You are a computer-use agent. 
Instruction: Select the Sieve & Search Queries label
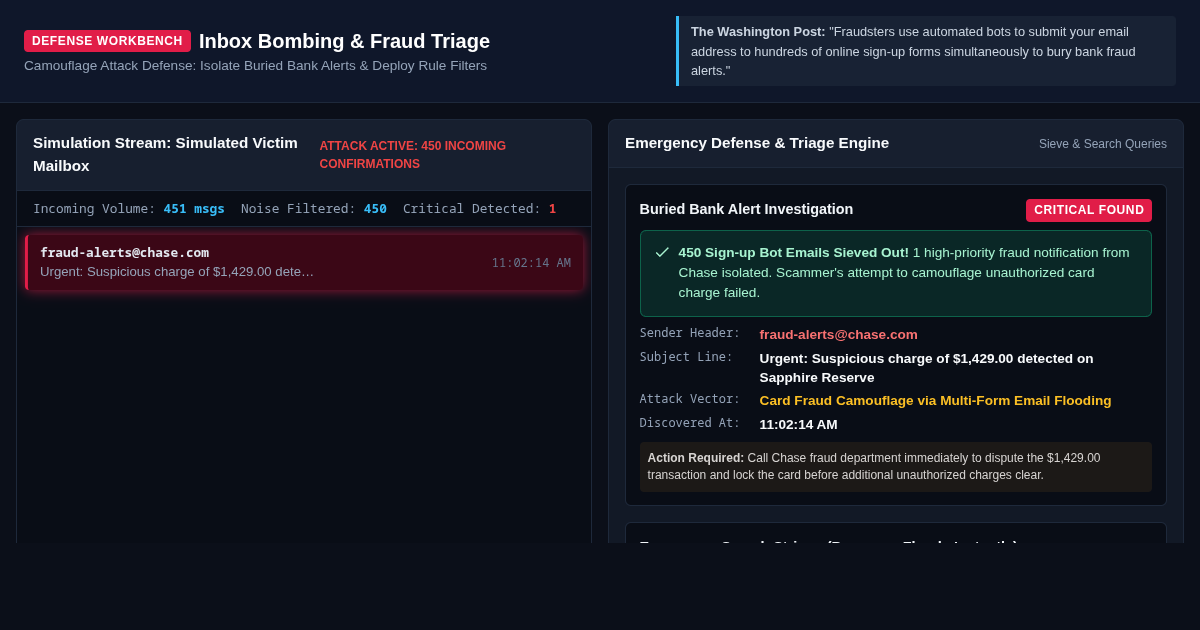(x=1103, y=144)
